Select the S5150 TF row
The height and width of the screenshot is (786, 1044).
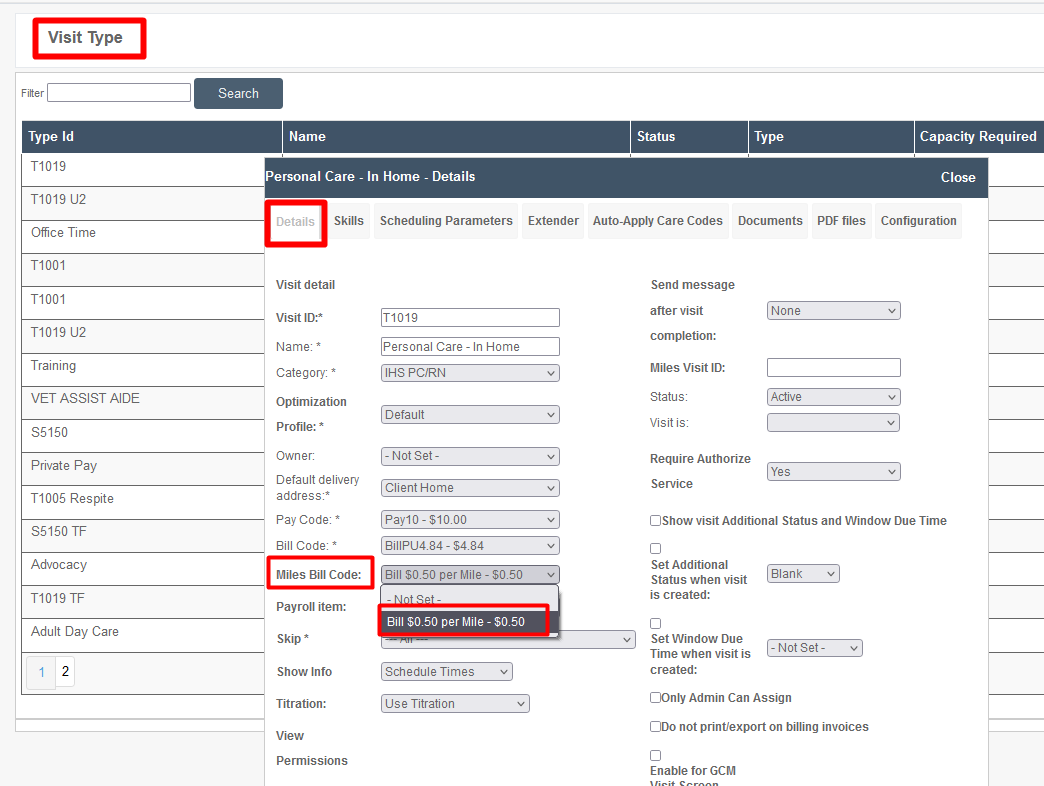coord(143,536)
